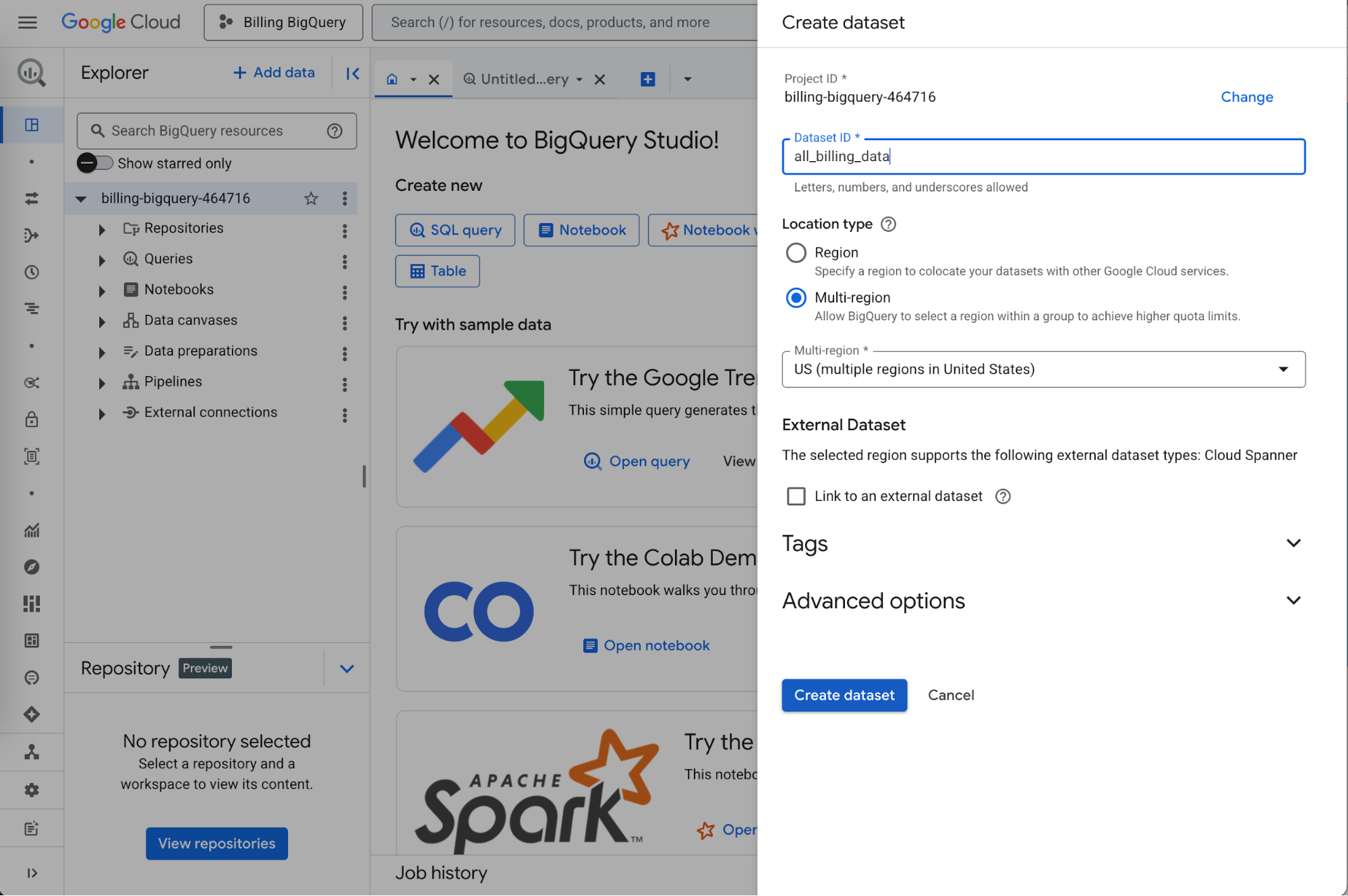Open the Billing BigQuery project picker
This screenshot has width=1348, height=896.
click(x=283, y=22)
